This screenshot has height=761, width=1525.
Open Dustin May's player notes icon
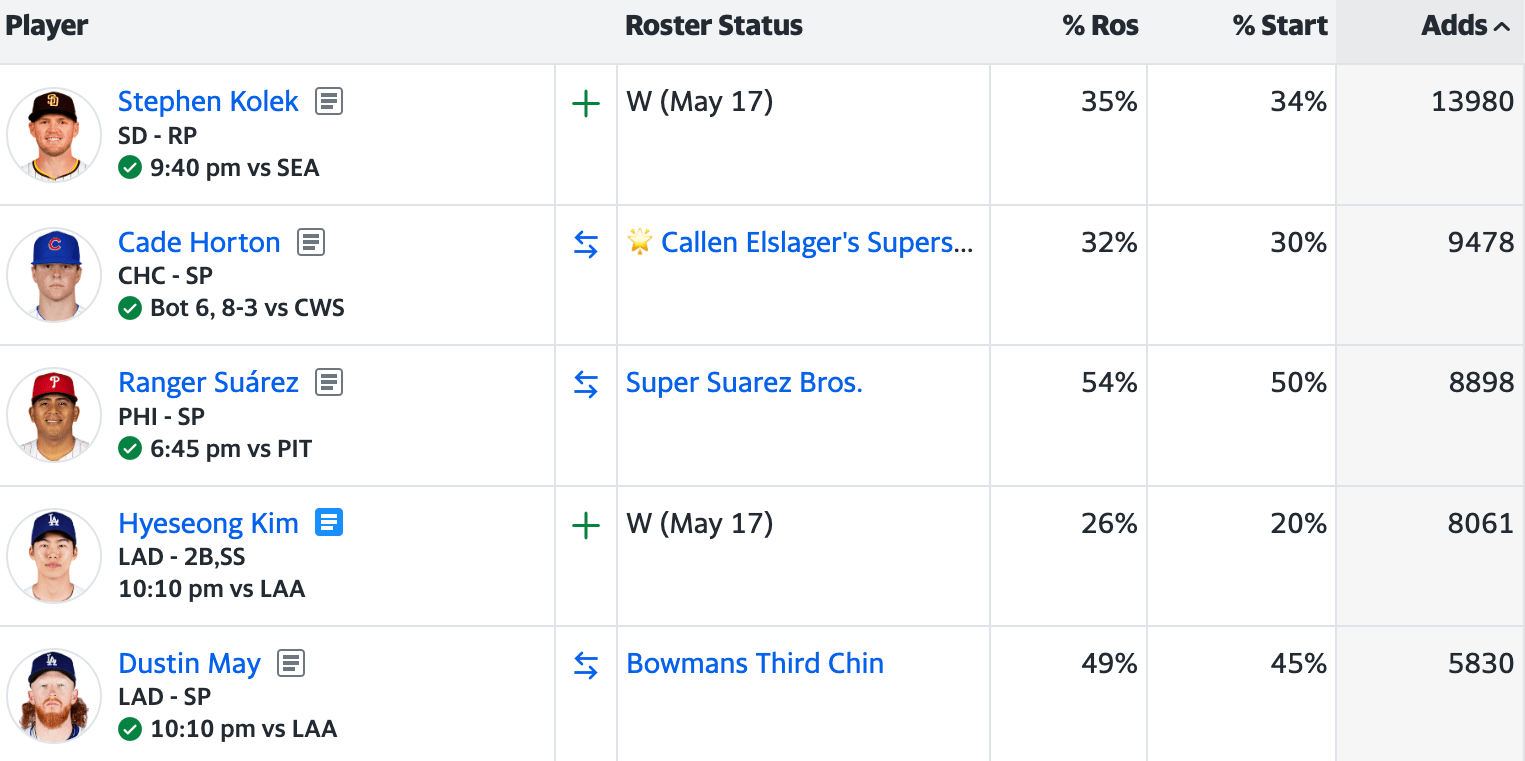(x=291, y=663)
